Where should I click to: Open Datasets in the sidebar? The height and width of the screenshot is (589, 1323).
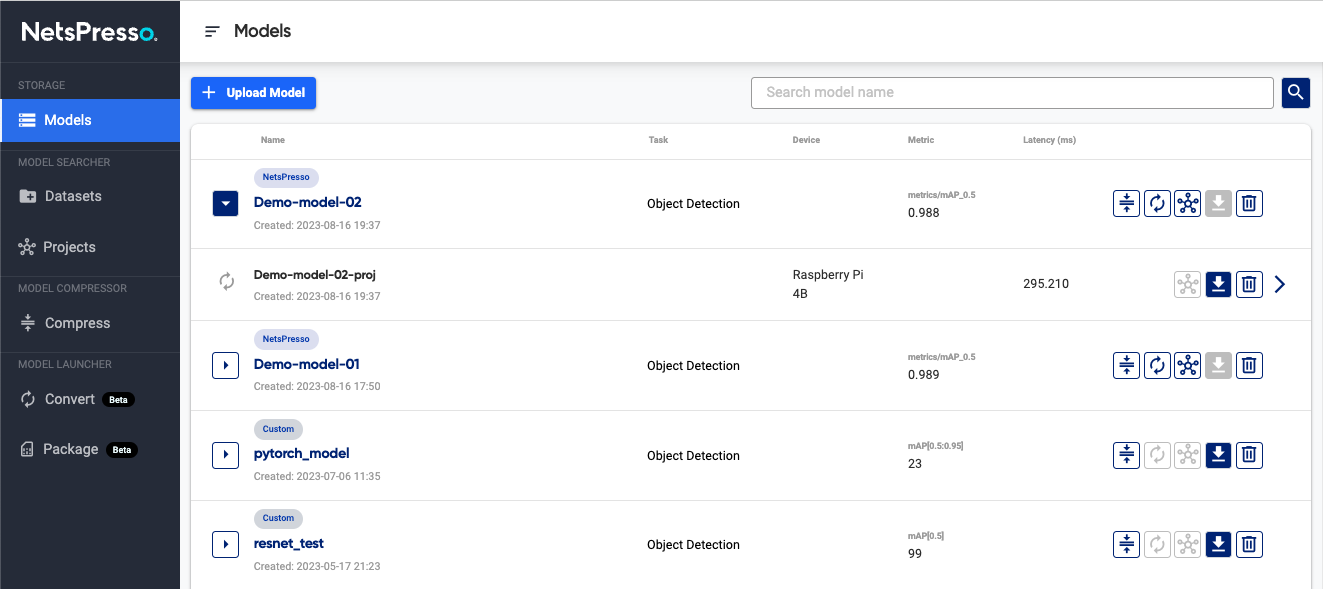(x=73, y=196)
